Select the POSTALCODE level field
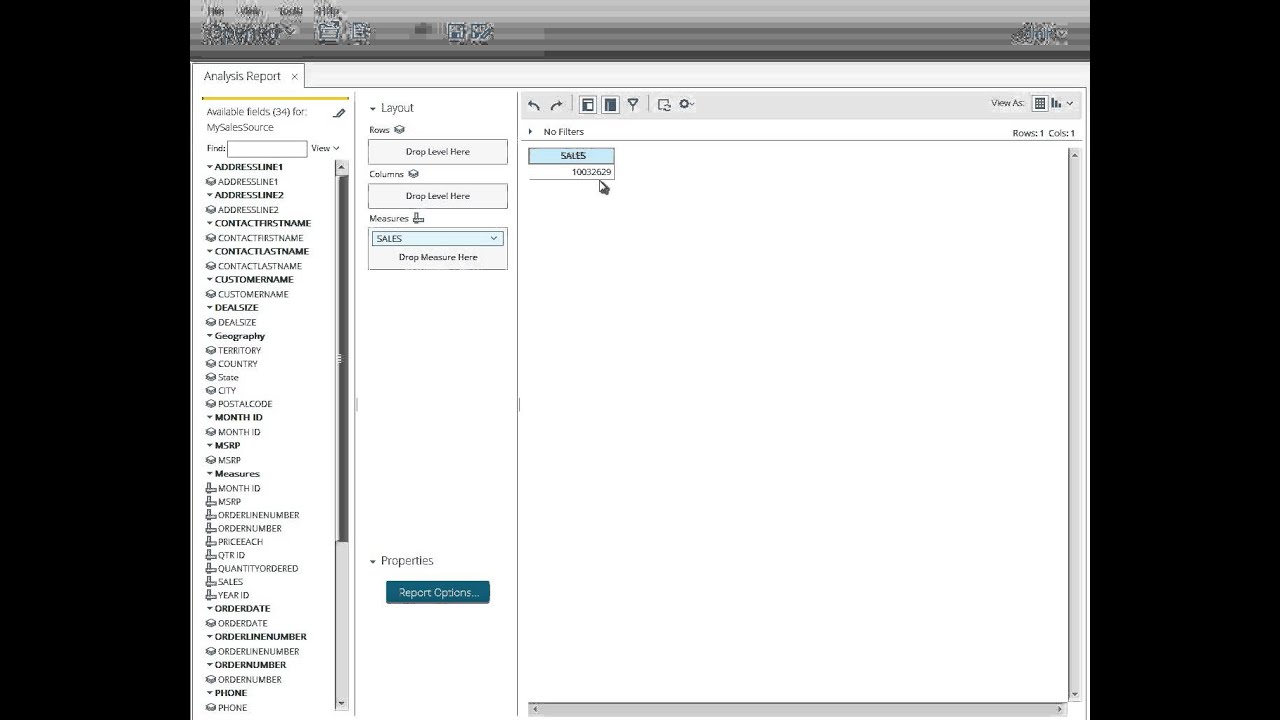The height and width of the screenshot is (720, 1280). (x=245, y=404)
